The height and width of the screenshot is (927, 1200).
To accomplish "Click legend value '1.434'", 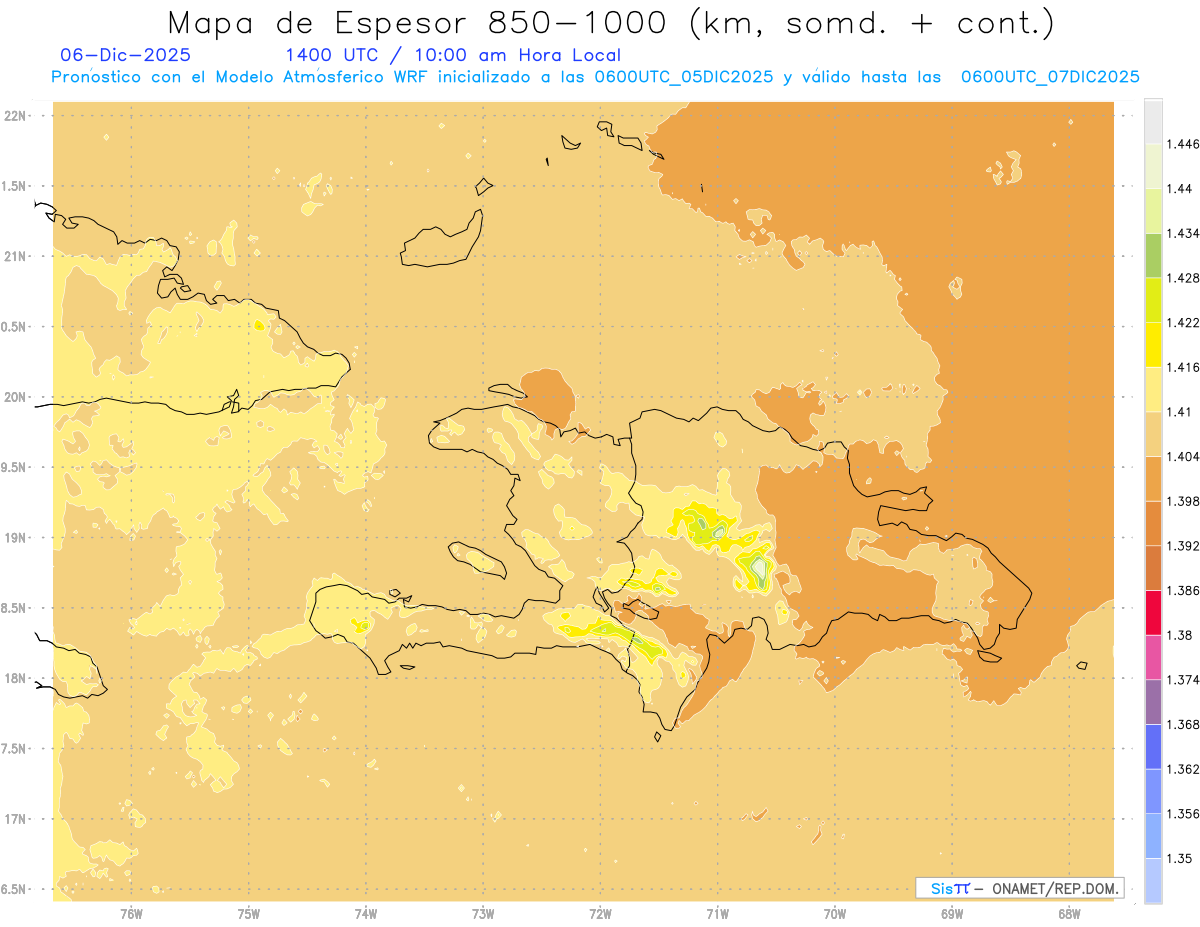I will tap(1185, 233).
